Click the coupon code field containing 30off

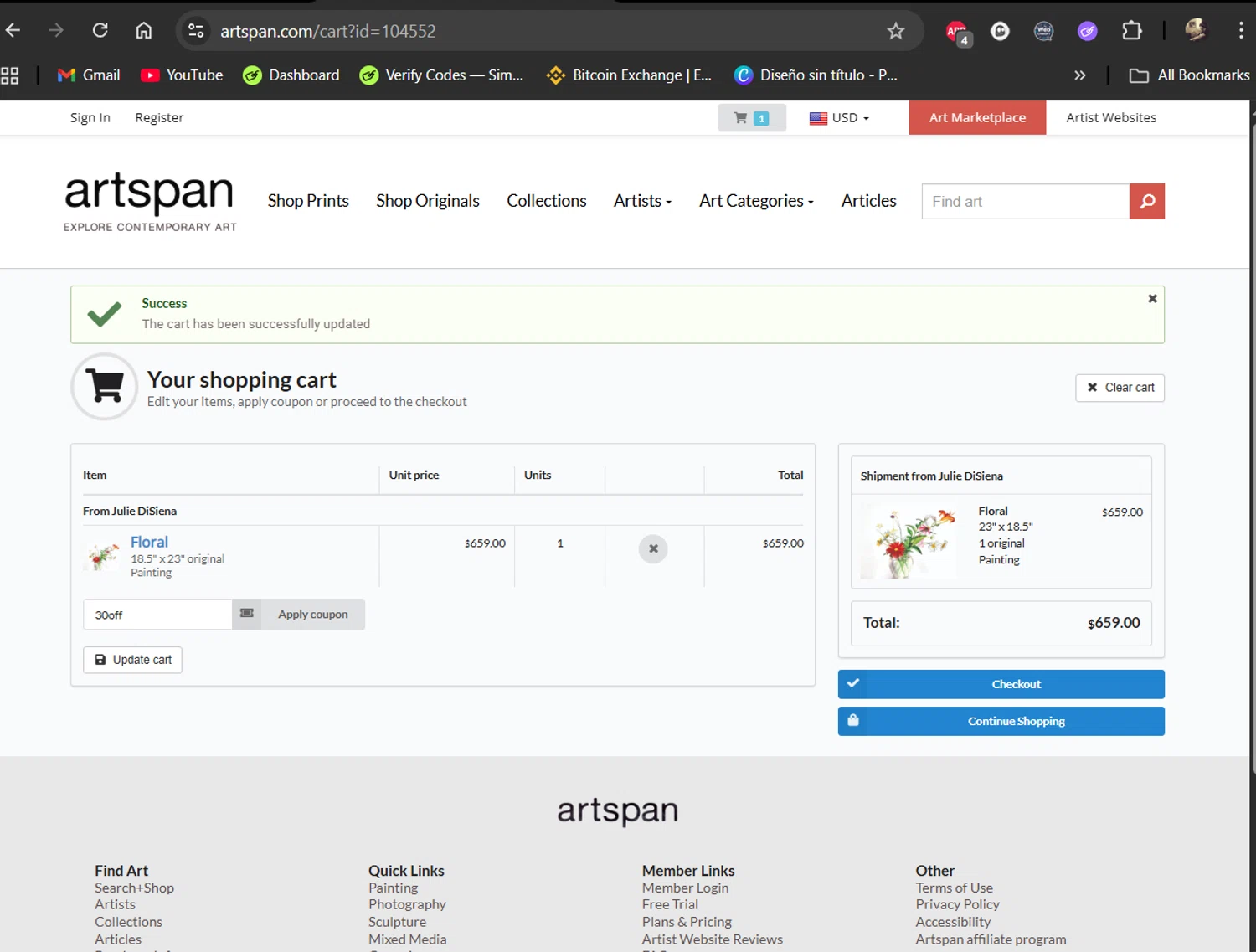point(157,614)
